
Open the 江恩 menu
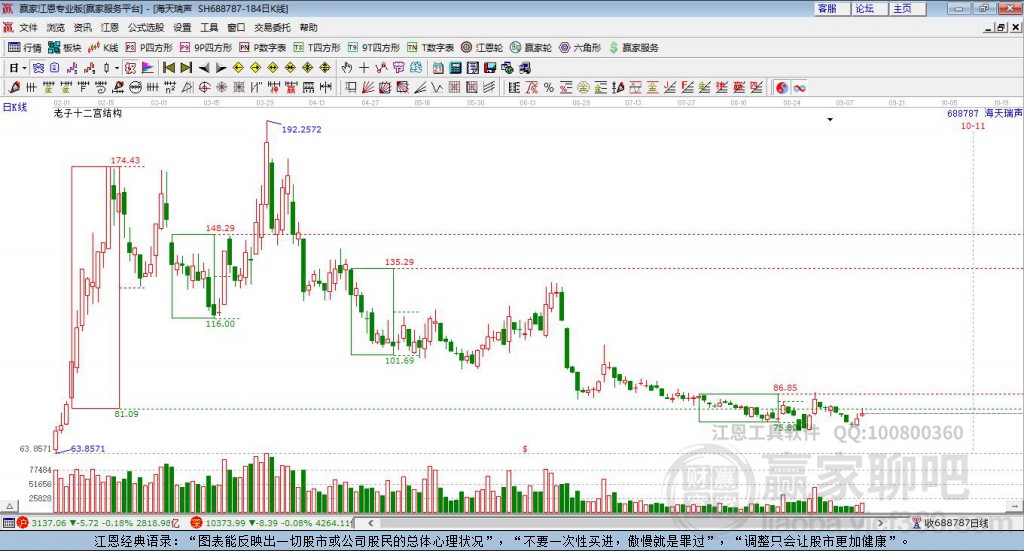tap(110, 27)
